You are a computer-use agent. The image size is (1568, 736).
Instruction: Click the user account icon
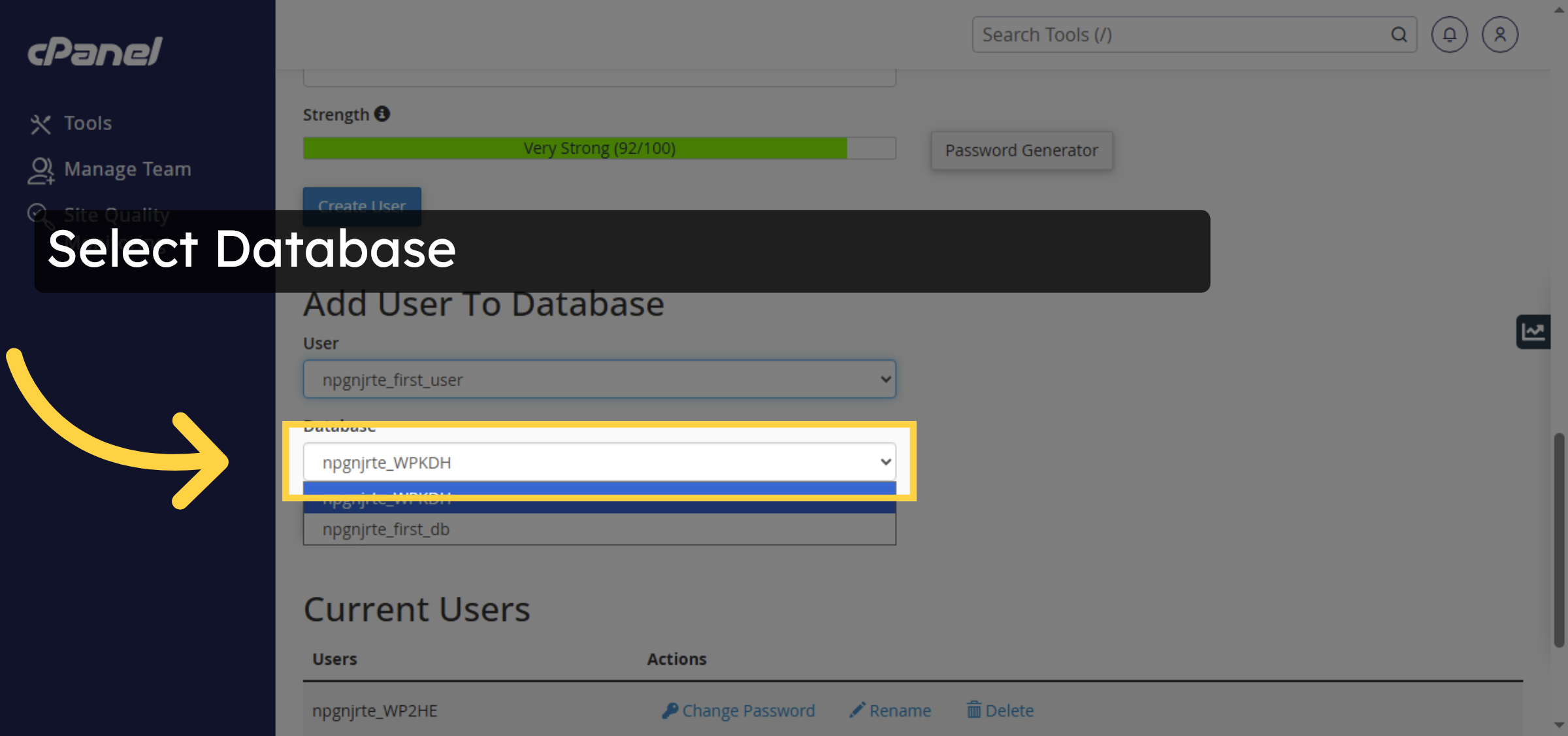point(1499,34)
